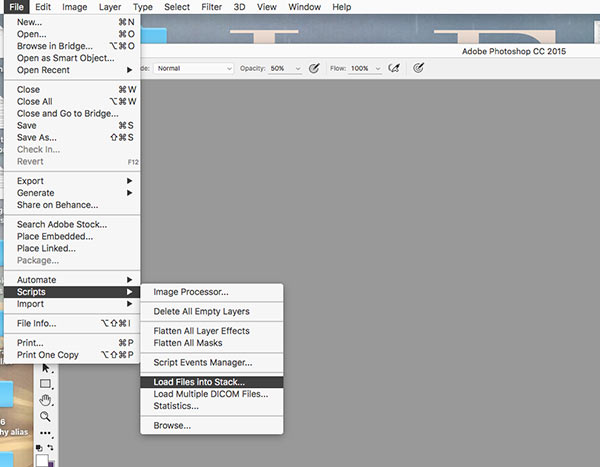The image size is (600, 467).
Task: Open the Window menu
Action: (305, 7)
